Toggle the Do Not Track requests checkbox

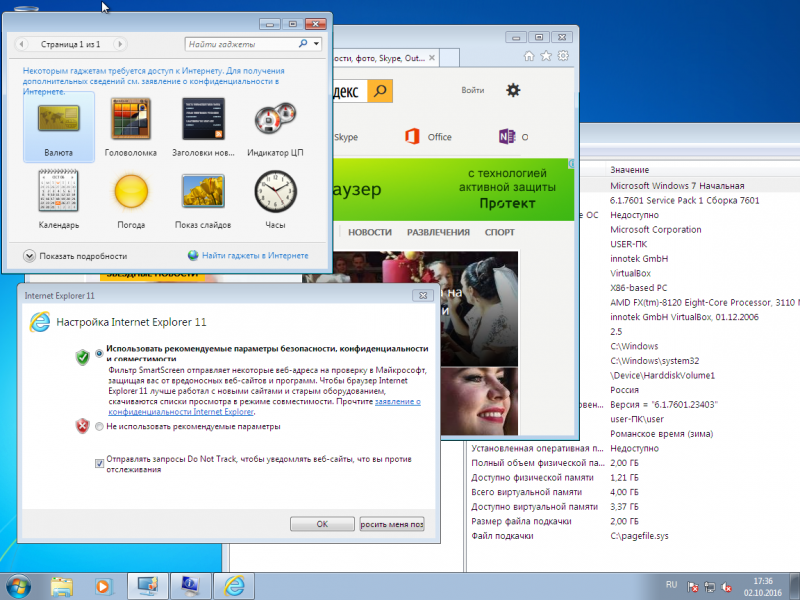[x=99, y=463]
